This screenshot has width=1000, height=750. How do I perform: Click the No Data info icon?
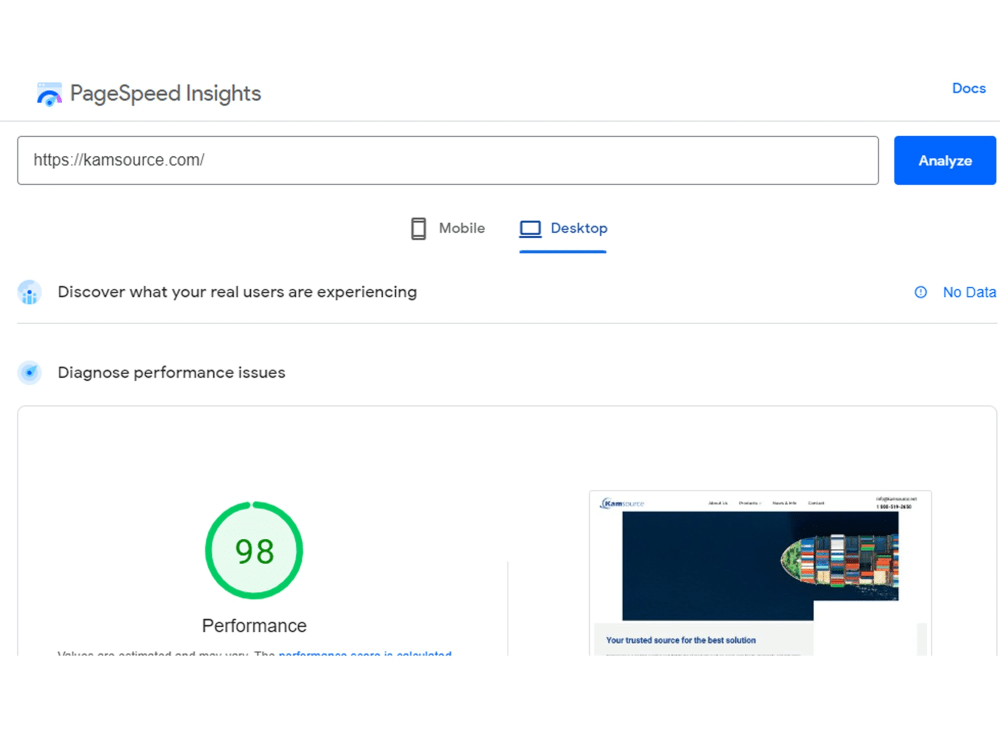coord(920,292)
